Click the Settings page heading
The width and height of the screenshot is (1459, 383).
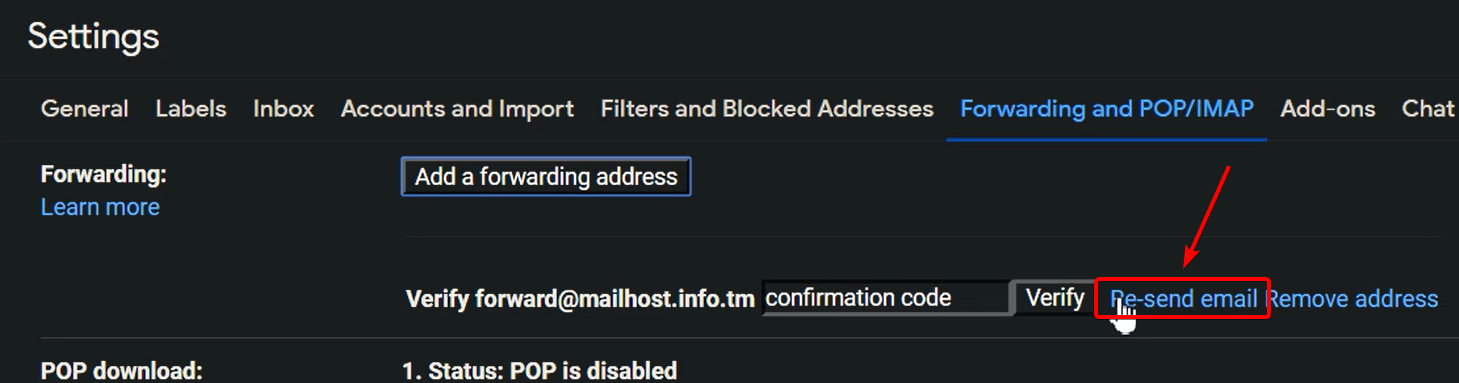tap(93, 37)
